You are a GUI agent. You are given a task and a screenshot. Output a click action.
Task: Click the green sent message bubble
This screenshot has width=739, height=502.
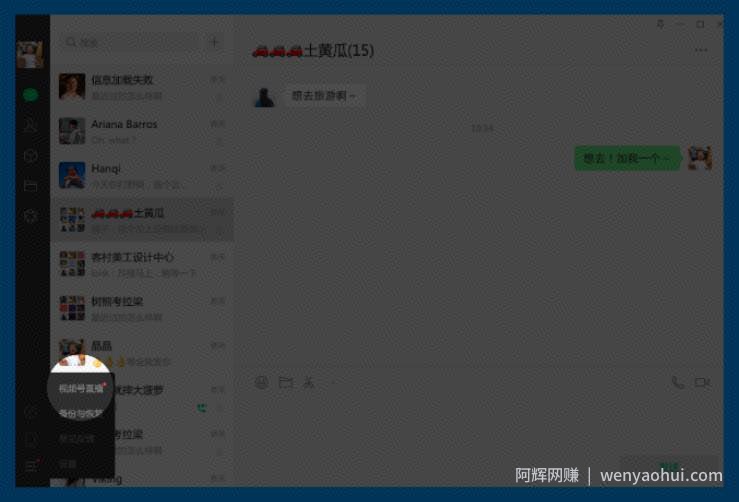tap(627, 158)
